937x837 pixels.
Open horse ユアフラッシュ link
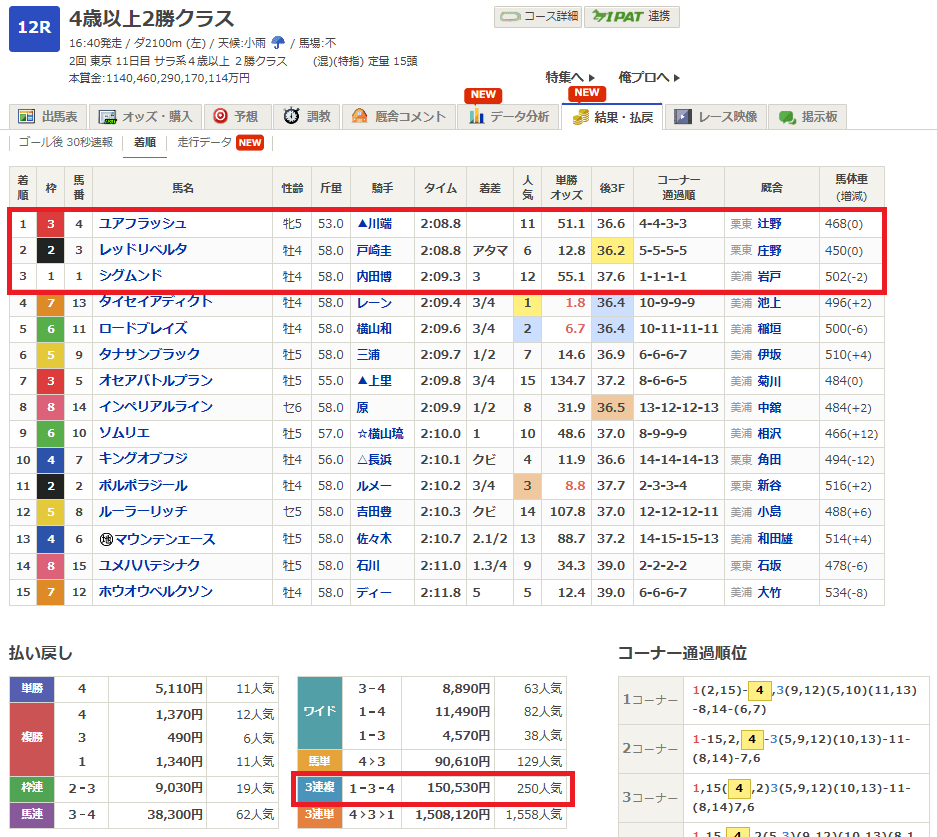point(142,224)
